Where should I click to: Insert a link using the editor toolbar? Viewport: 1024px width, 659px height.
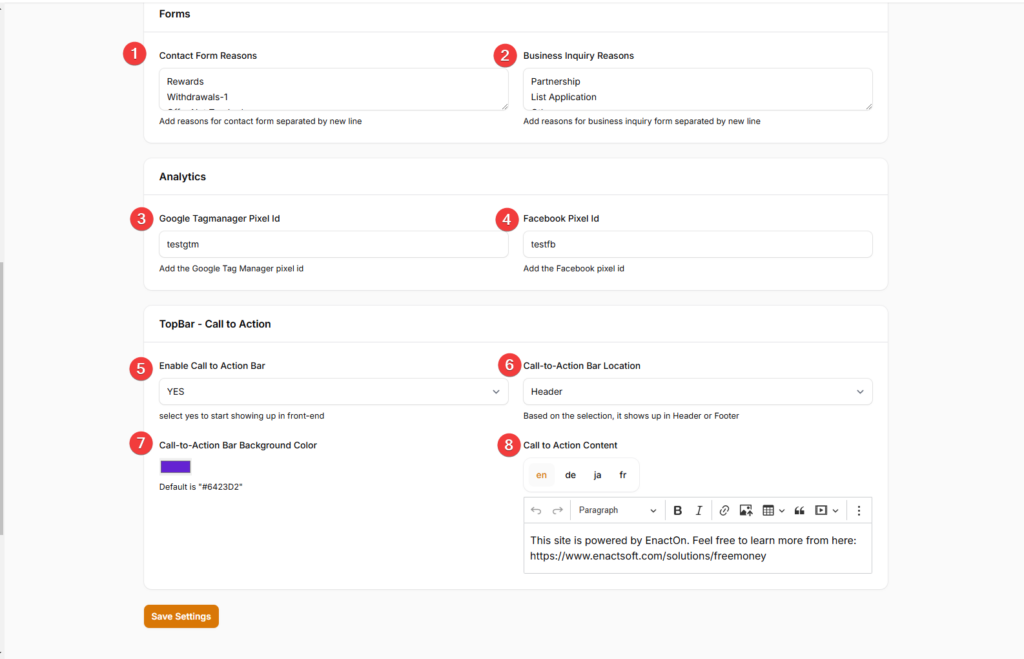point(724,511)
